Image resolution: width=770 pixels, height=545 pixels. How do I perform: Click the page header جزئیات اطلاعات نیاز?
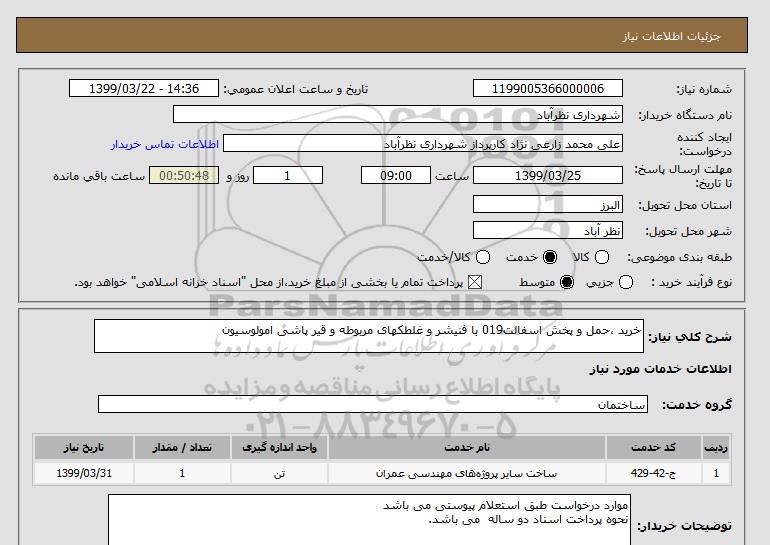tap(671, 36)
